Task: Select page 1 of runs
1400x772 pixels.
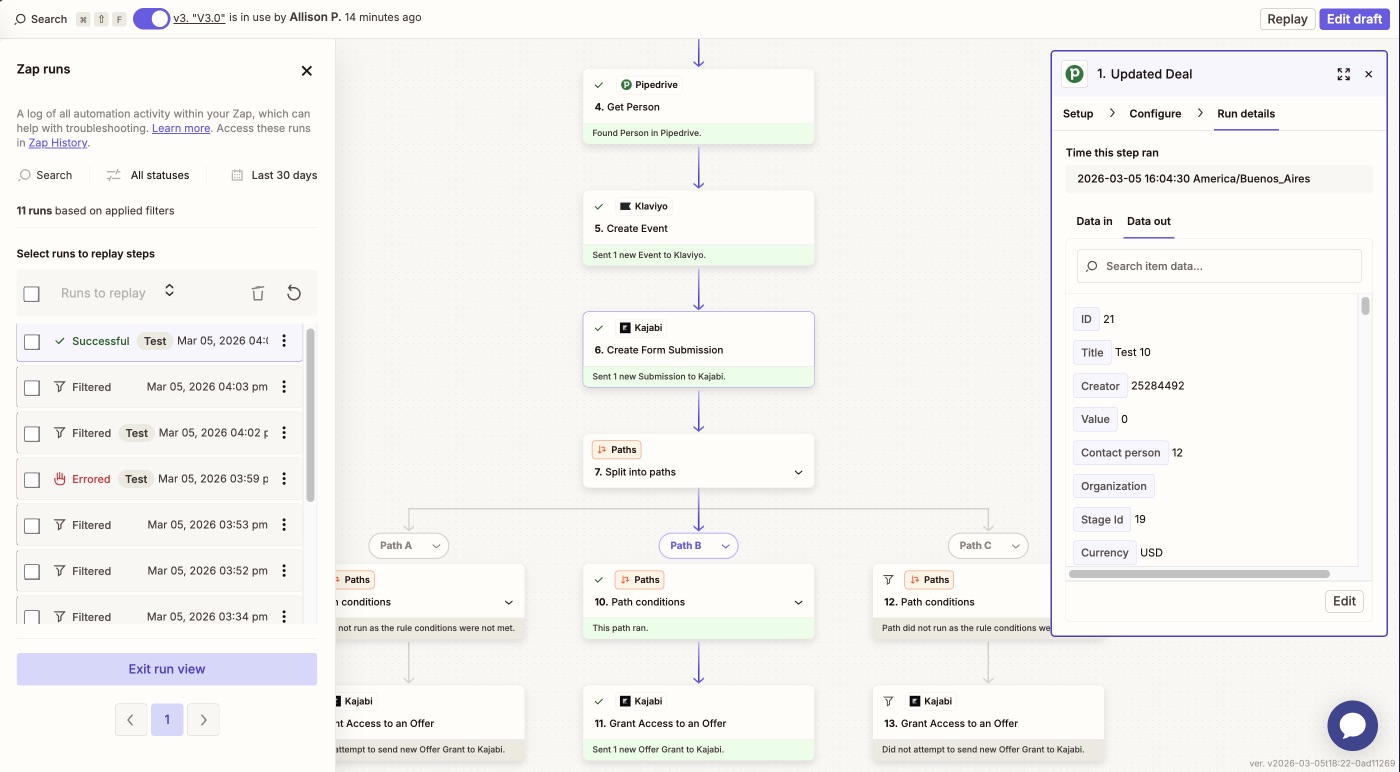Action: coord(167,720)
